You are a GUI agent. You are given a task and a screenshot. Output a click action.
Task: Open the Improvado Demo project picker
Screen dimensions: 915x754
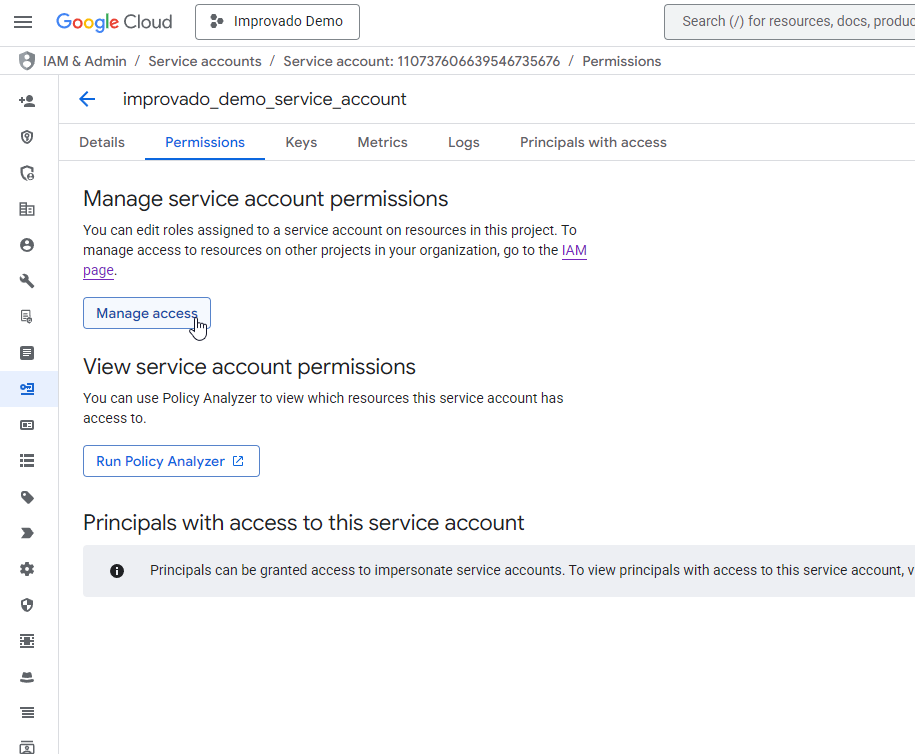coord(277,22)
